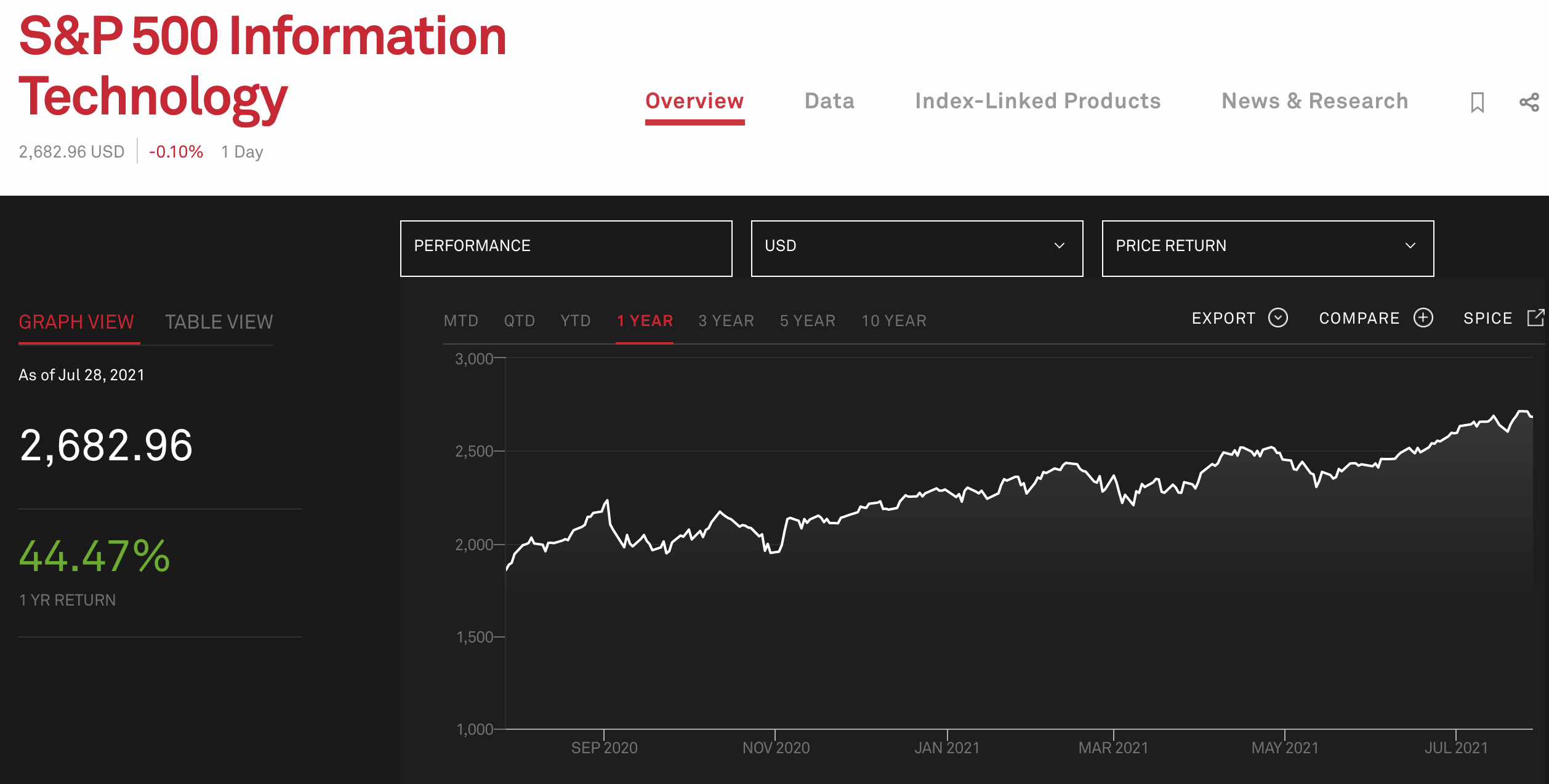The width and height of the screenshot is (1549, 784).
Task: Click the JUL 2021 axis label
Action: tap(1456, 748)
